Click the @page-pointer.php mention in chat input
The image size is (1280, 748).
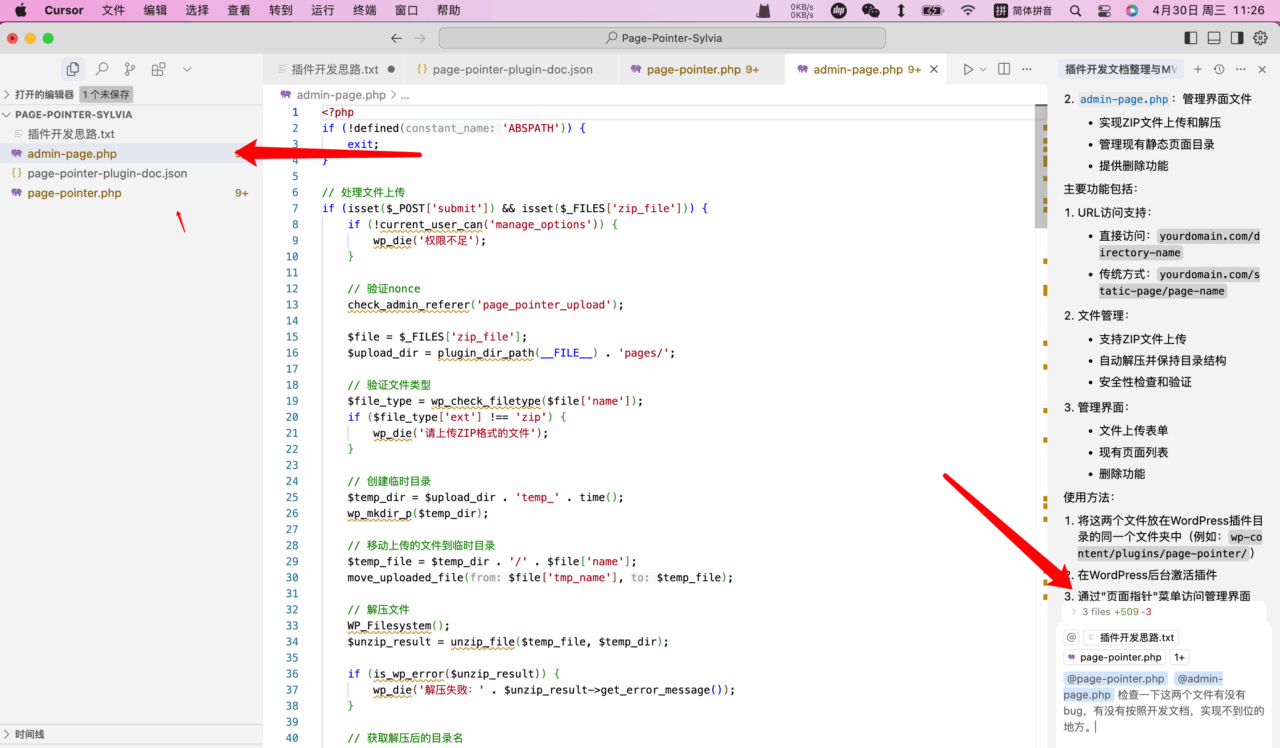coord(1115,679)
